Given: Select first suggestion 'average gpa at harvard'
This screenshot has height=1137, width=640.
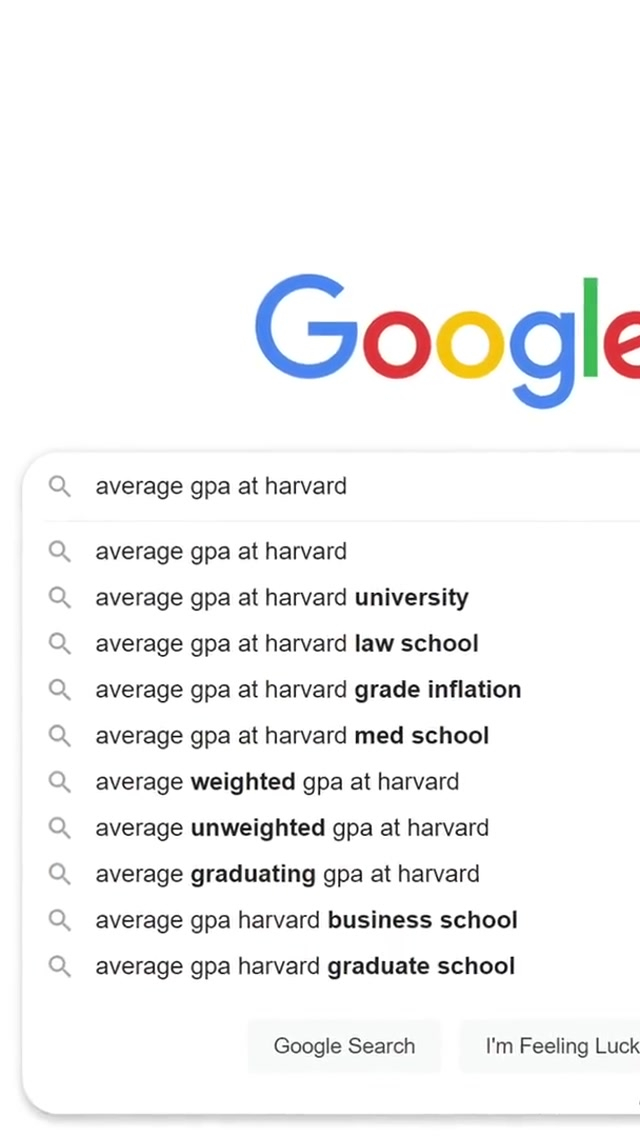Looking at the screenshot, I should pyautogui.click(x=221, y=552).
